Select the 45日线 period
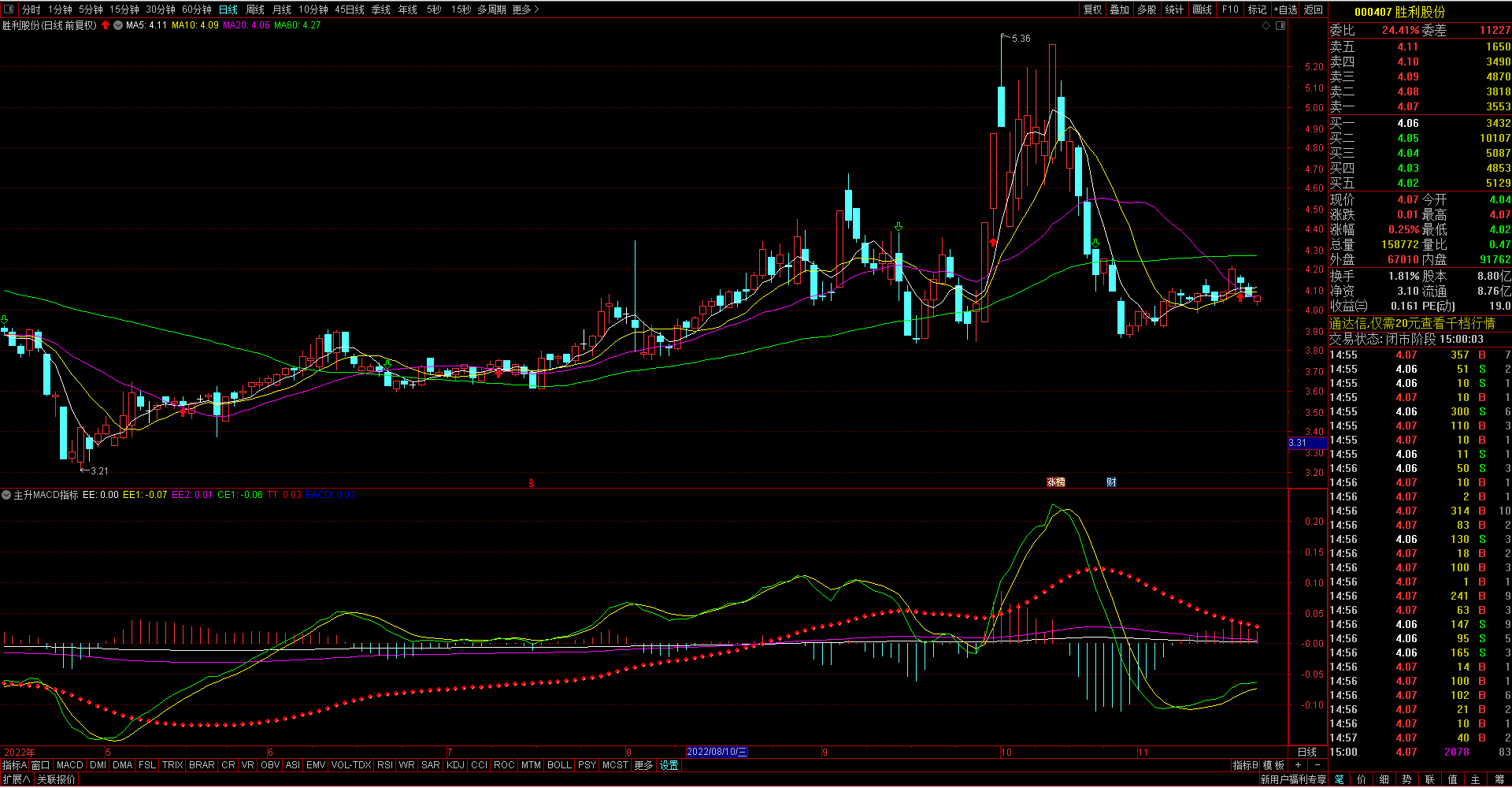This screenshot has width=1512, height=788. [x=350, y=9]
